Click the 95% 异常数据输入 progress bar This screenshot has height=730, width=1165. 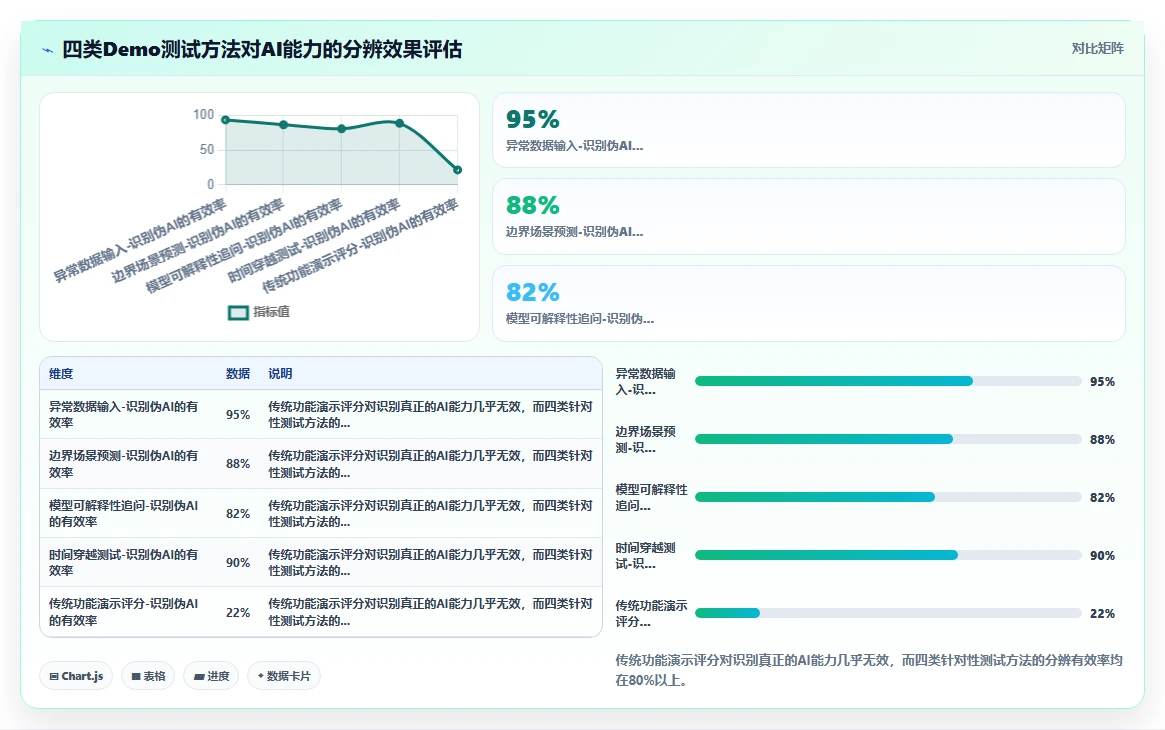pos(888,381)
